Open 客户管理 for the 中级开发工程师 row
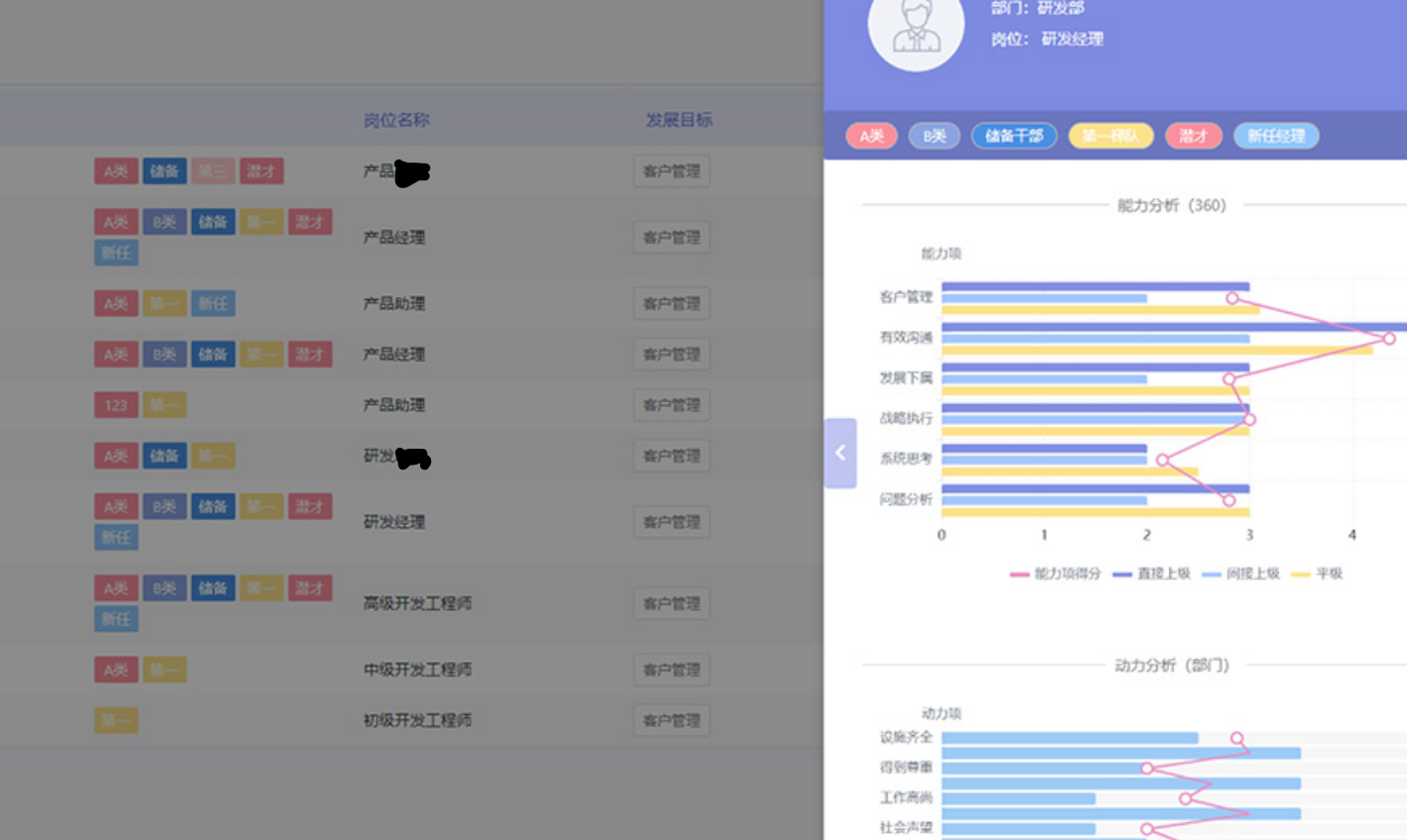The width and height of the screenshot is (1407, 840). [672, 670]
